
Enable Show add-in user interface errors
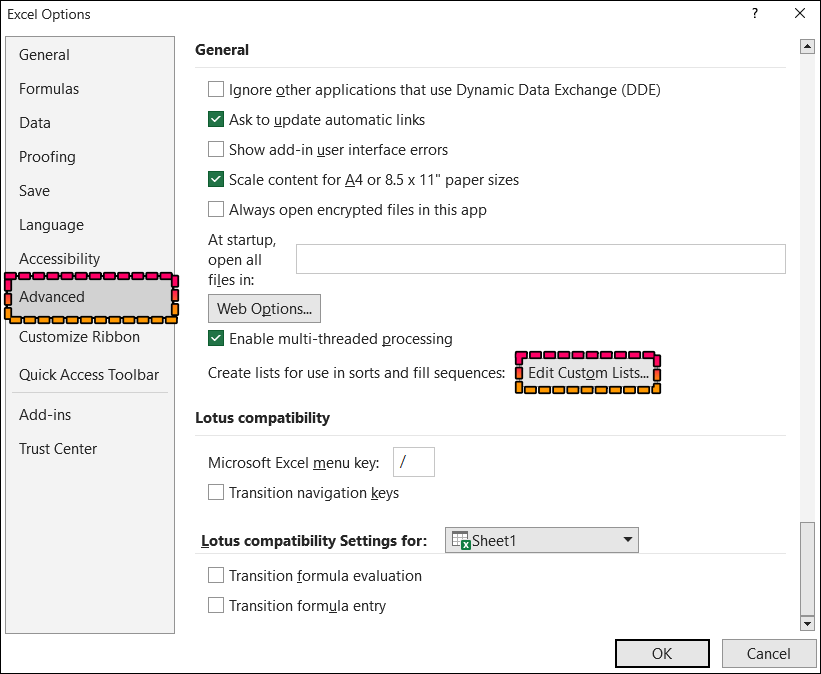(216, 149)
